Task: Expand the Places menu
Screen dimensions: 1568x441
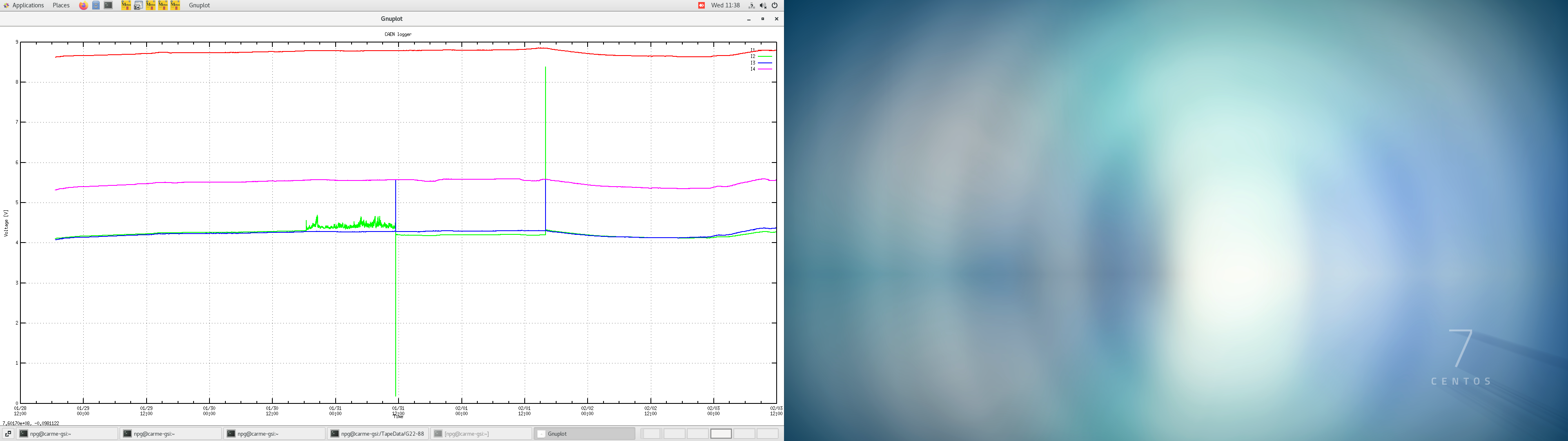Action: click(x=61, y=5)
